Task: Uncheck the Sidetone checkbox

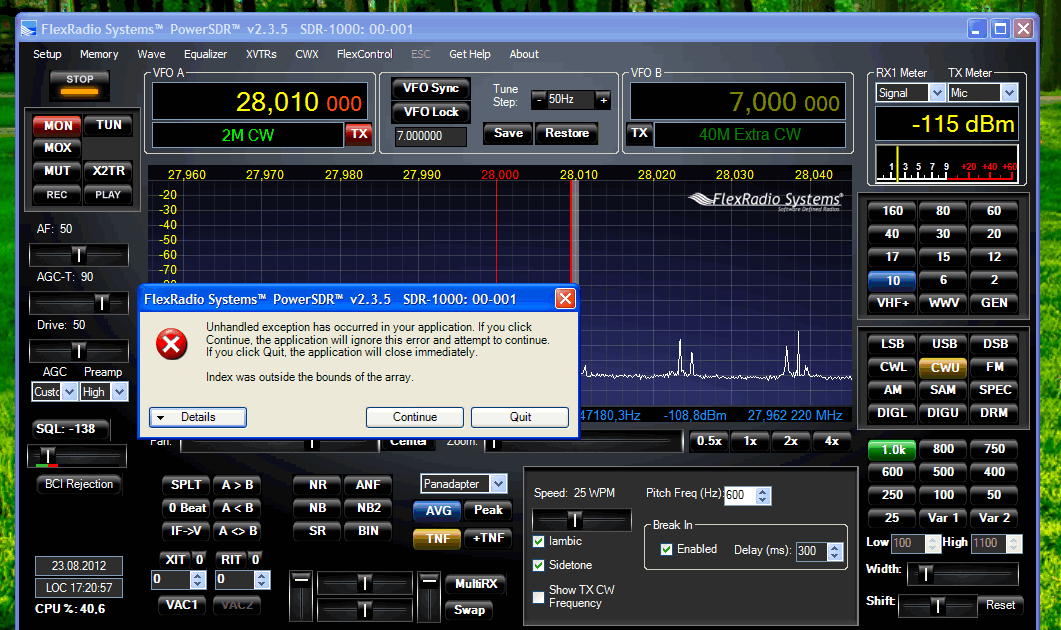Action: 539,565
